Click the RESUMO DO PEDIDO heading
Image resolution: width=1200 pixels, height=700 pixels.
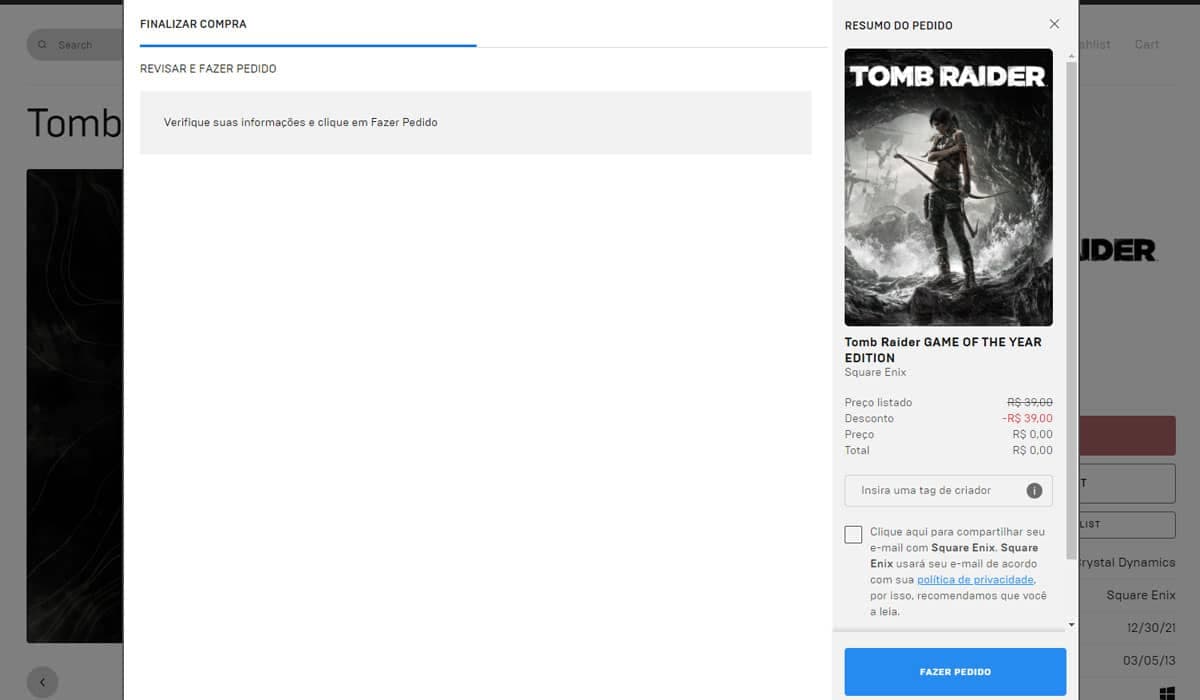point(899,25)
